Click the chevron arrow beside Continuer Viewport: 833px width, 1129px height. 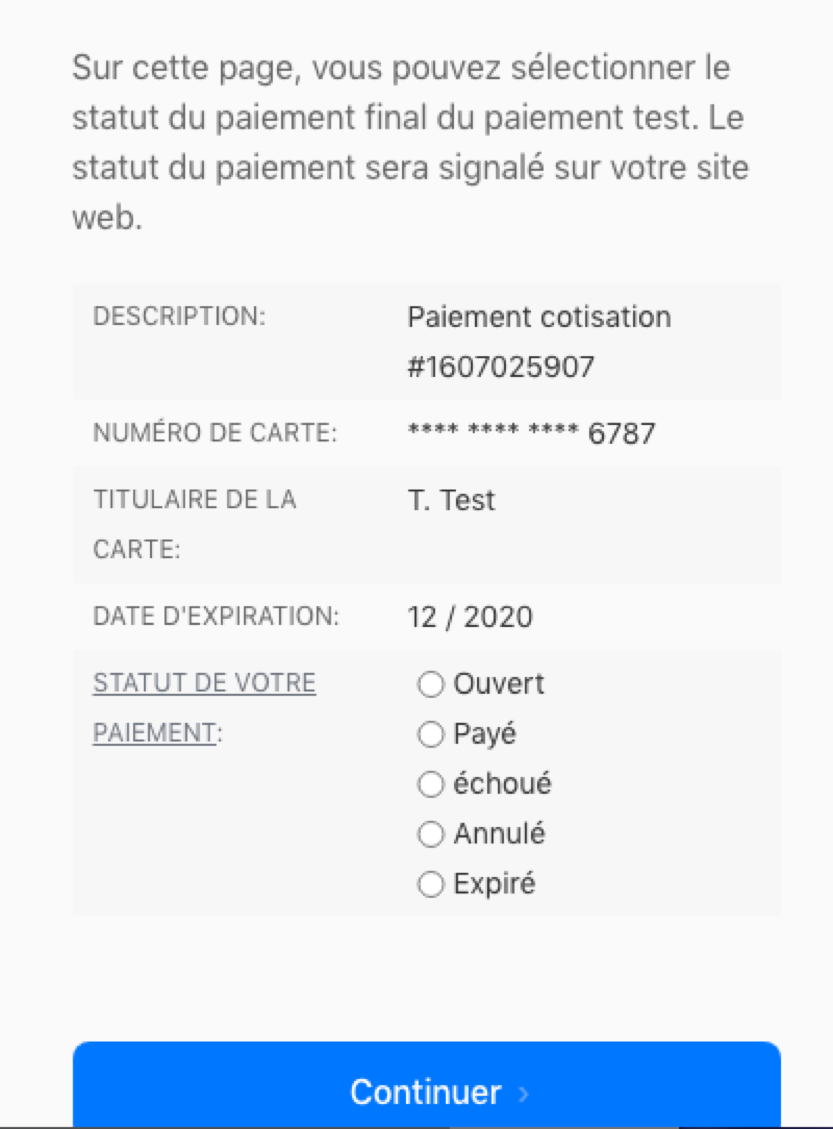pyautogui.click(x=523, y=1094)
